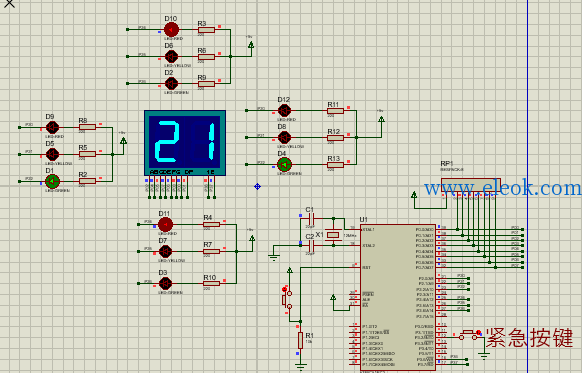Select the green LED D2
Image resolution: width=582 pixels, height=373 pixels.
tap(171, 84)
